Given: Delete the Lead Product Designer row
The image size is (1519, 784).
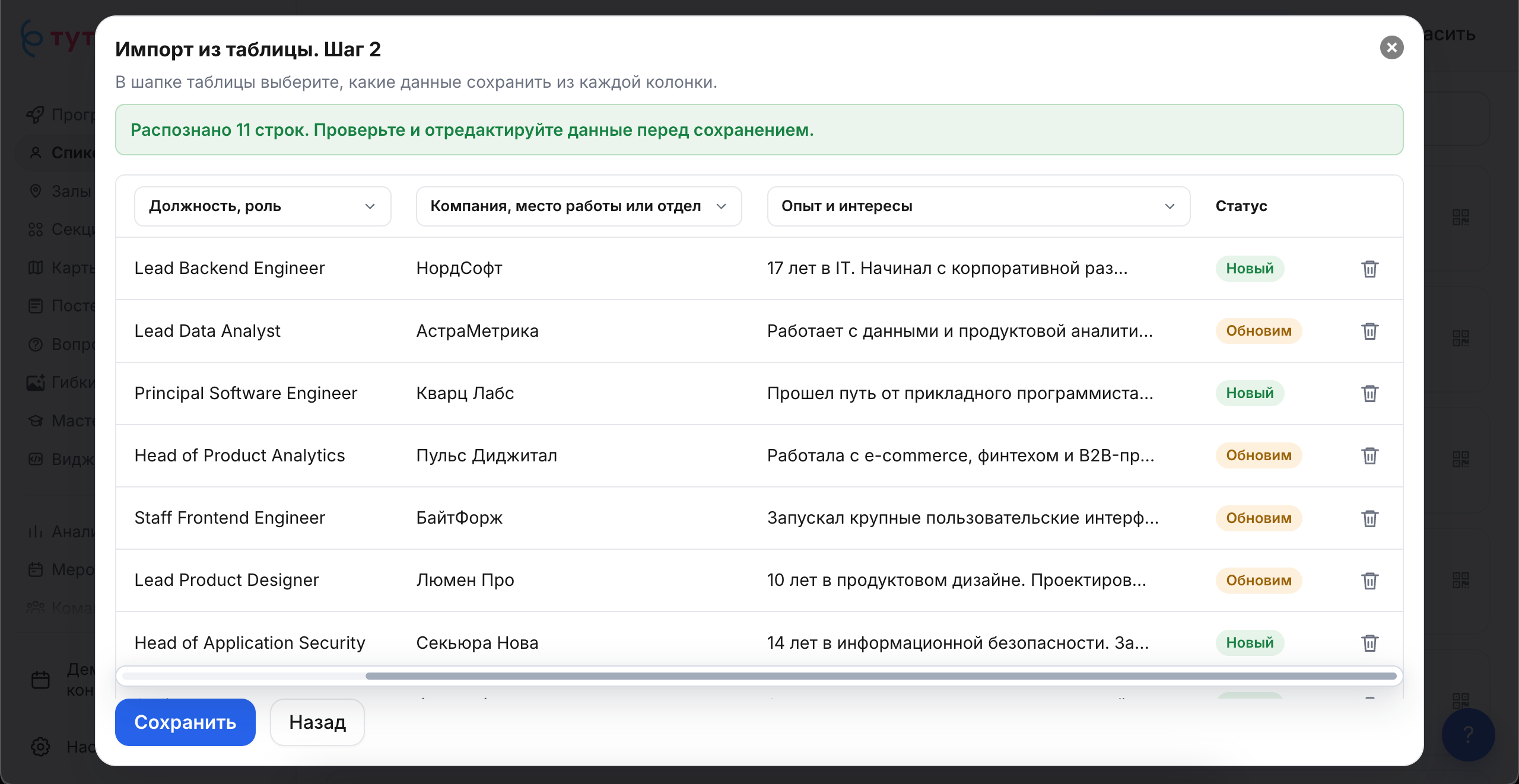Looking at the screenshot, I should [1369, 581].
